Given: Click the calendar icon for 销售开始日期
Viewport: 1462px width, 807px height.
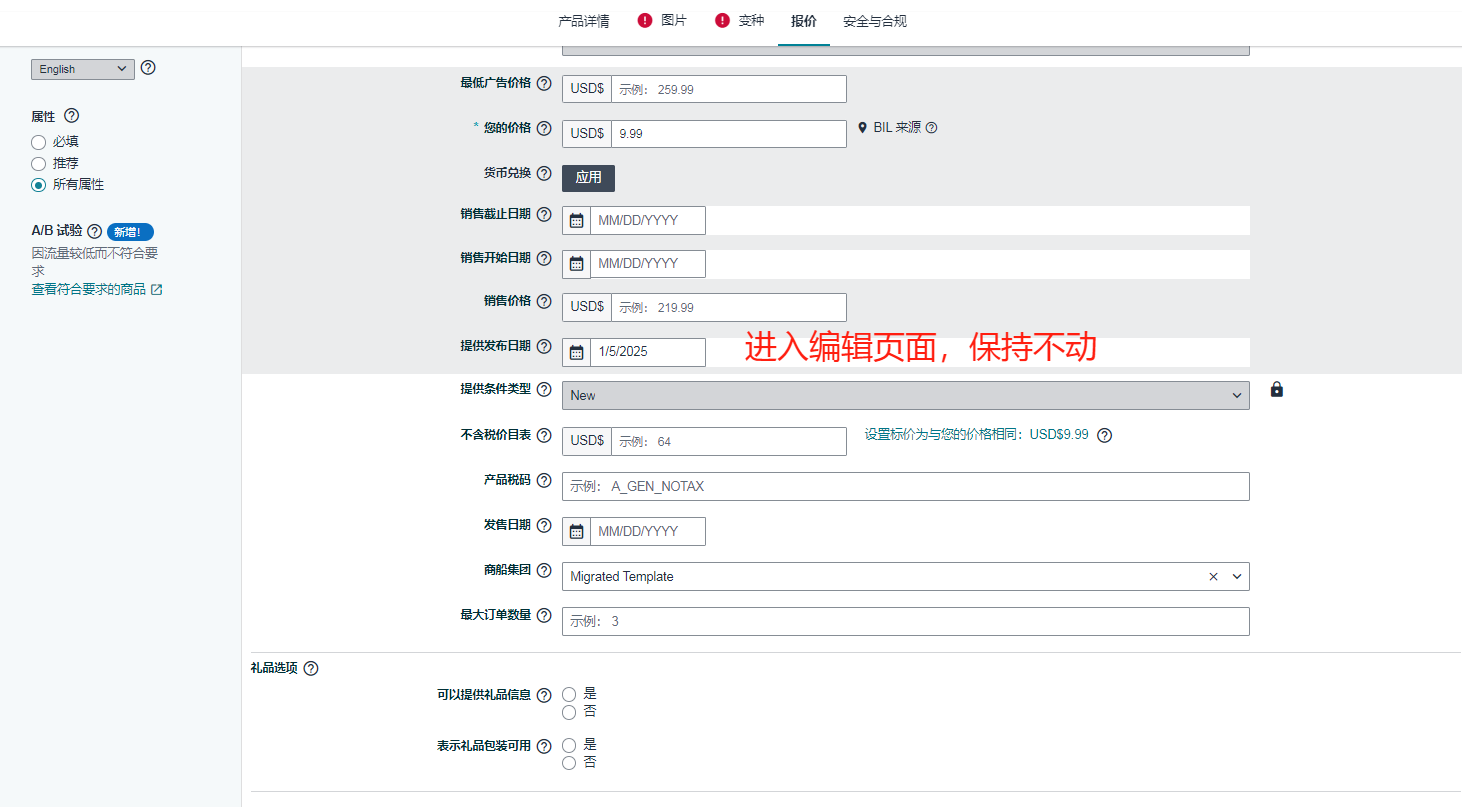Looking at the screenshot, I should click(576, 264).
